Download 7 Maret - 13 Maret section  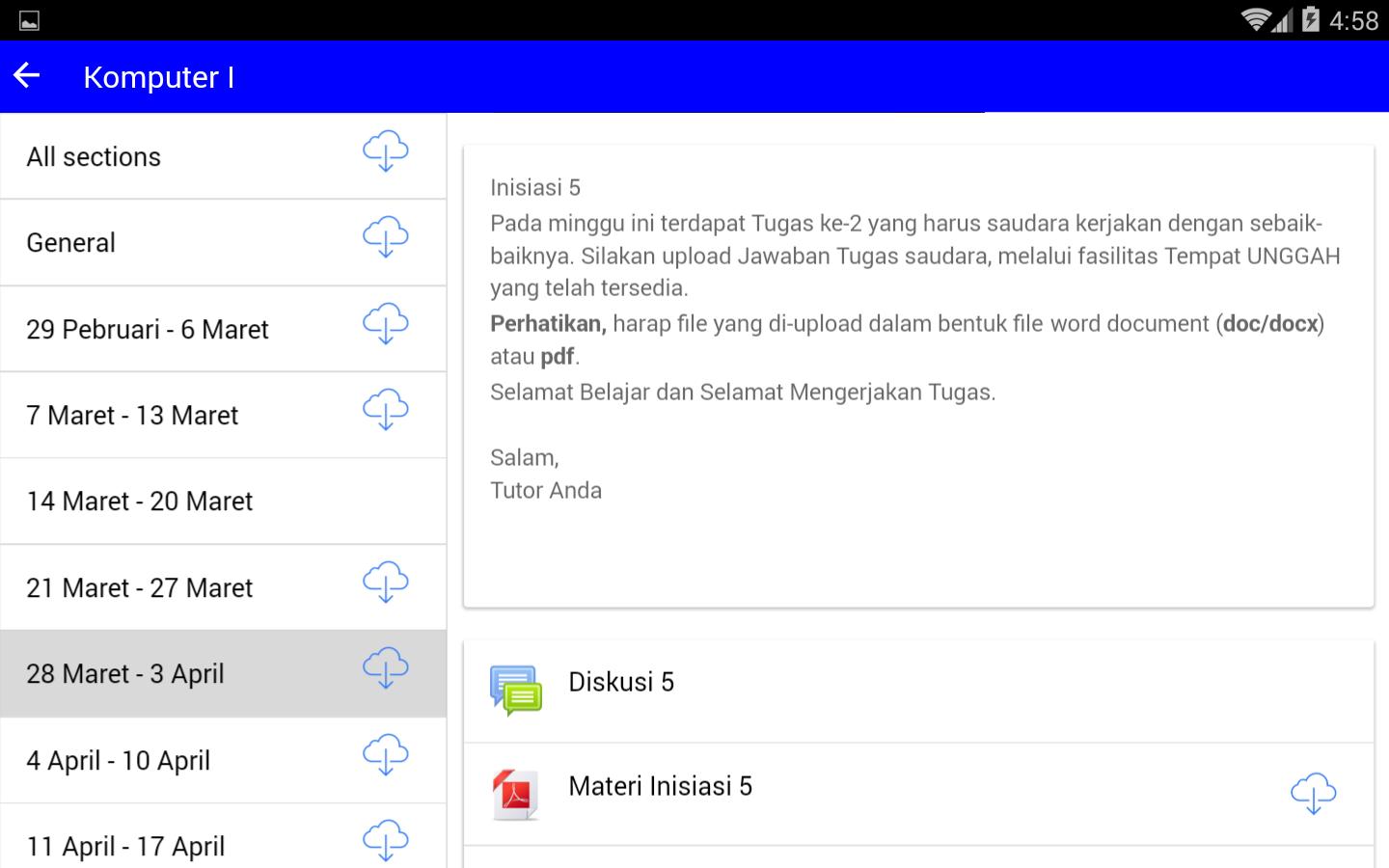tap(385, 410)
